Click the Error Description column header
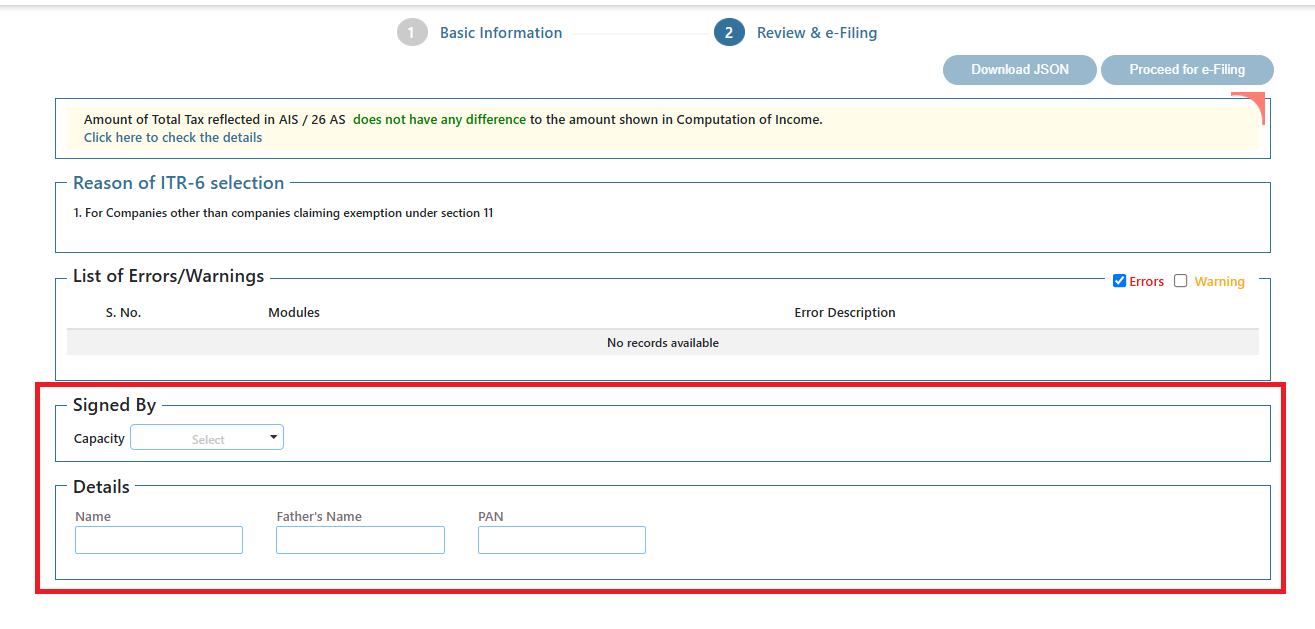The width and height of the screenshot is (1315, 629). pyautogui.click(x=845, y=313)
